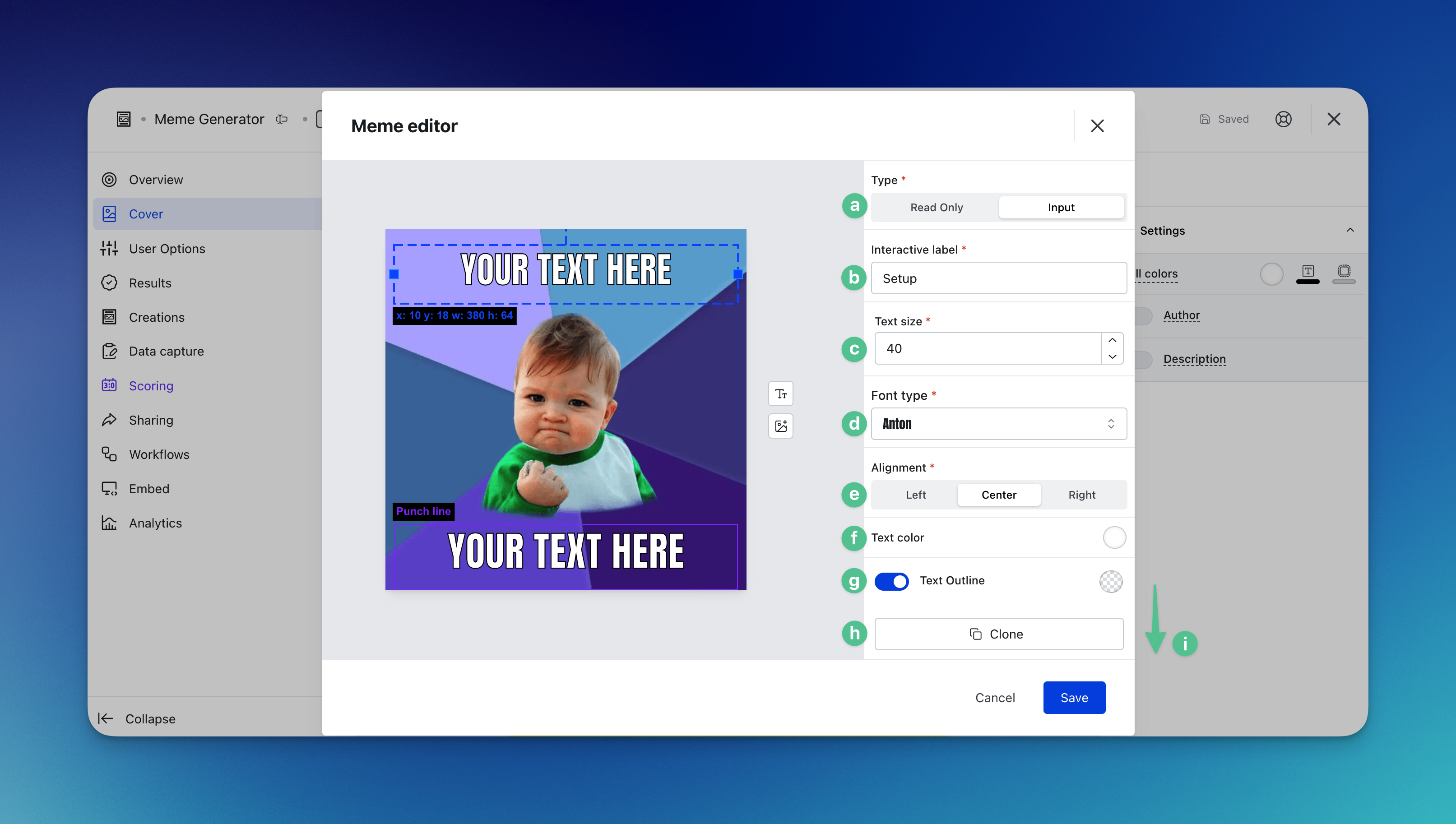Image resolution: width=1456 pixels, height=824 pixels.
Task: Collapse the Settings section chevron
Action: [1349, 230]
